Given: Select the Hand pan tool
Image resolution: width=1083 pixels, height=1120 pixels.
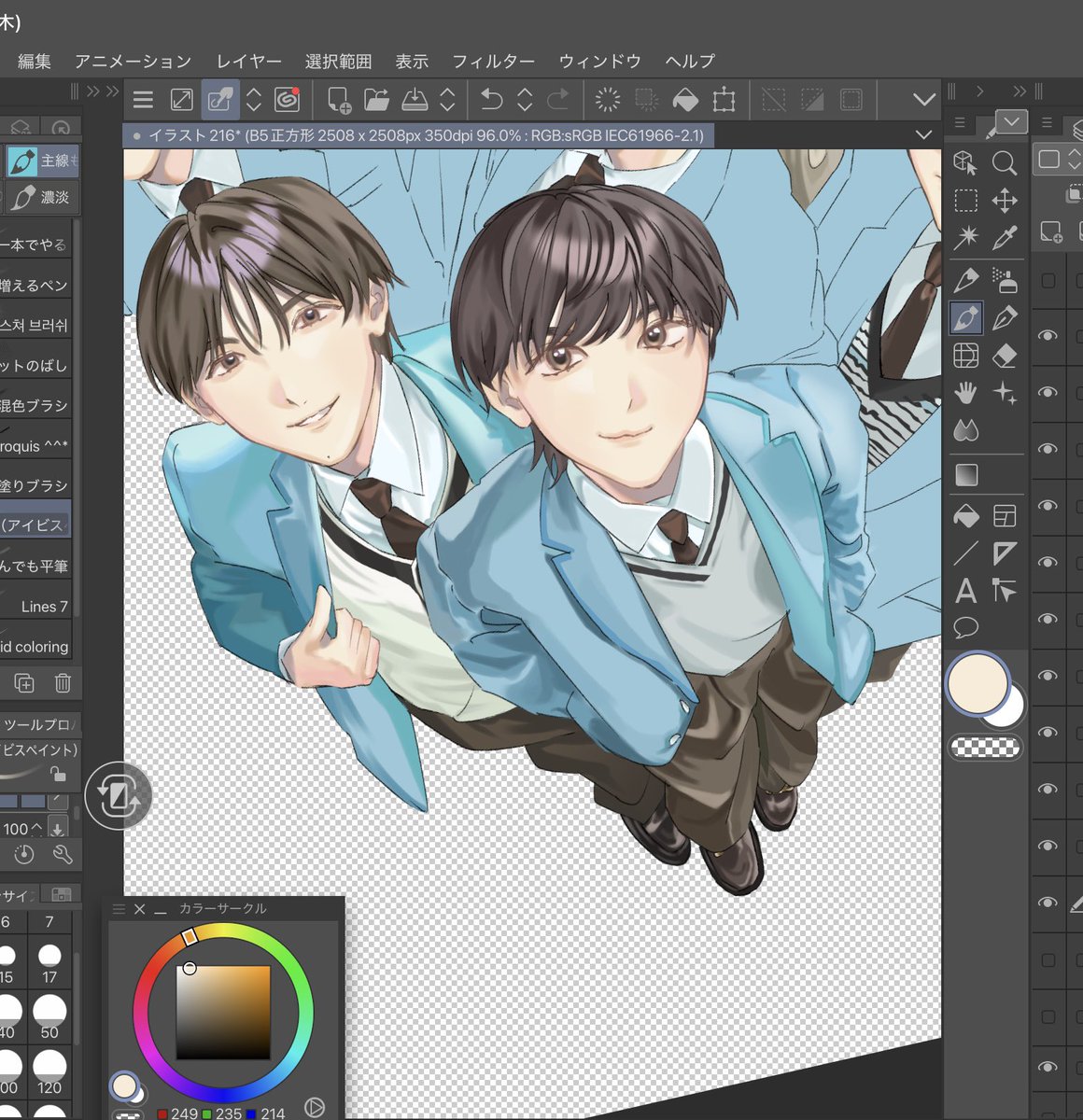Looking at the screenshot, I should 965,393.
